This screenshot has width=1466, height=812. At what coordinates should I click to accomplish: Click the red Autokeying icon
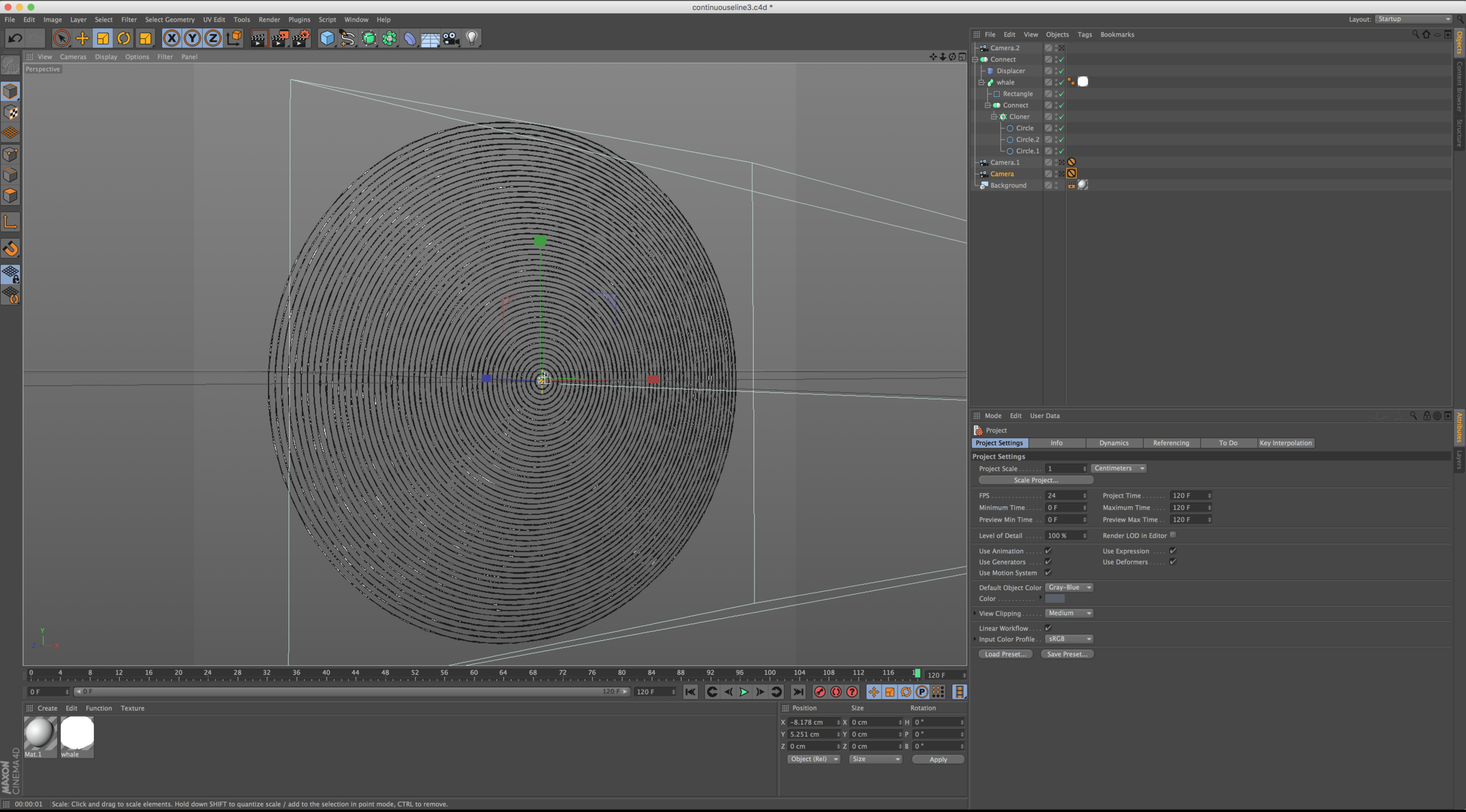click(836, 692)
